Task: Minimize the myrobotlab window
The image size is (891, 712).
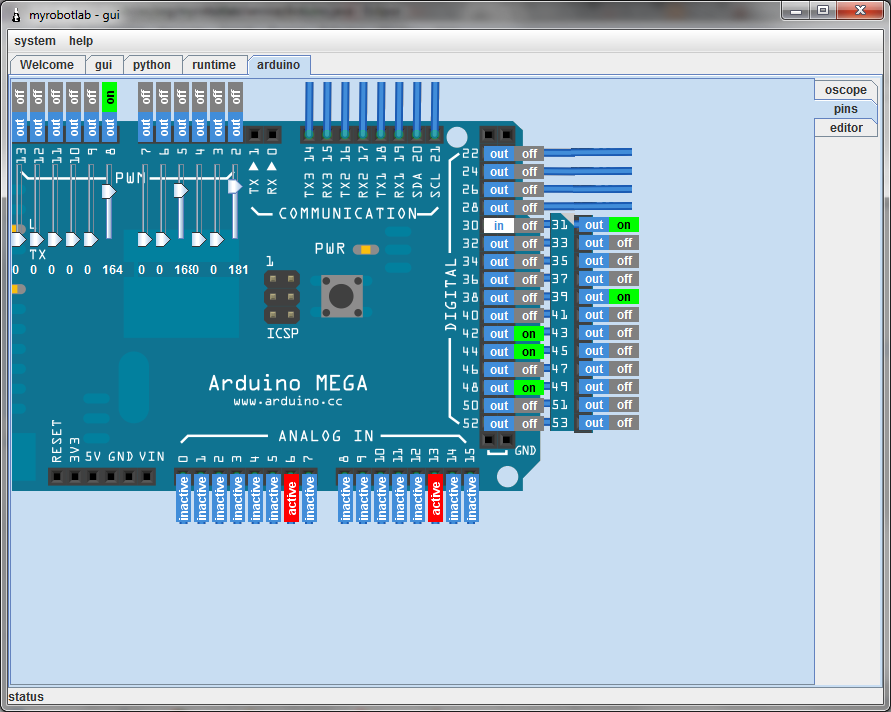Action: pyautogui.click(x=796, y=11)
